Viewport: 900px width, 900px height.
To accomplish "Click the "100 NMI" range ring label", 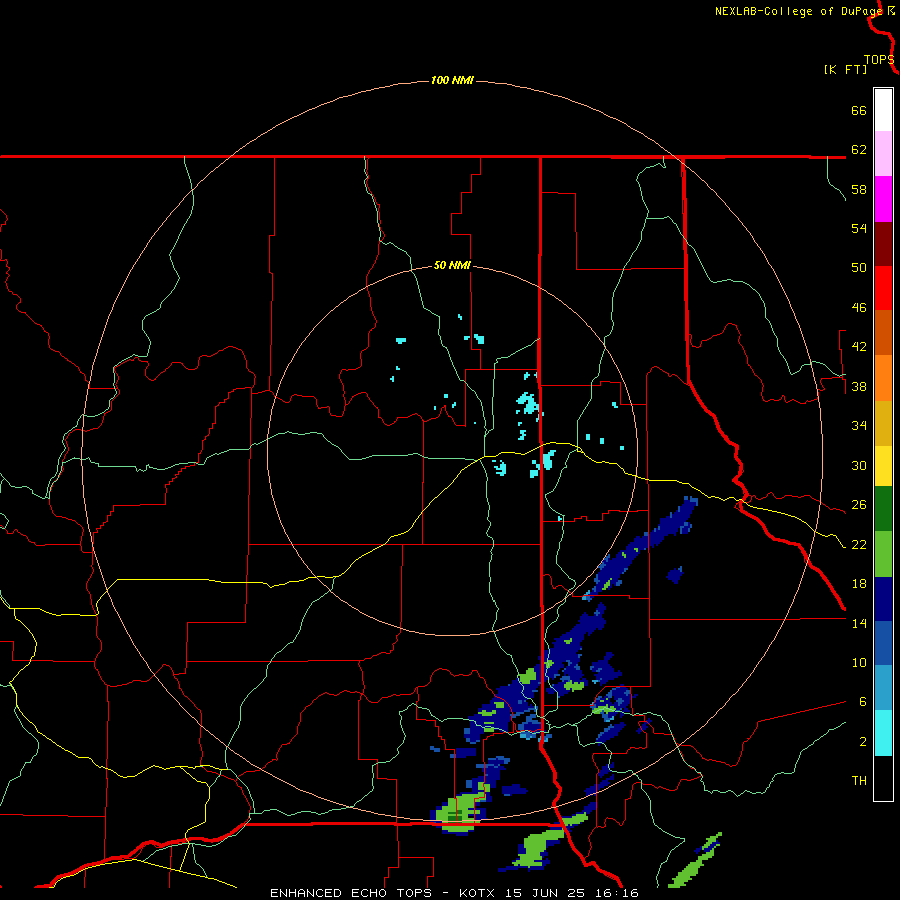I will 452,80.
